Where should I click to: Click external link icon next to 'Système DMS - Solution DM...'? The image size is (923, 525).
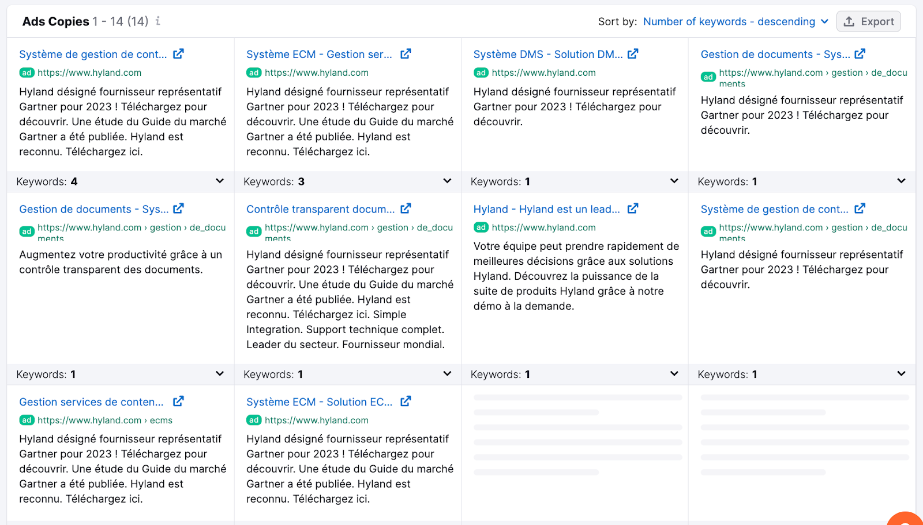(x=633, y=55)
